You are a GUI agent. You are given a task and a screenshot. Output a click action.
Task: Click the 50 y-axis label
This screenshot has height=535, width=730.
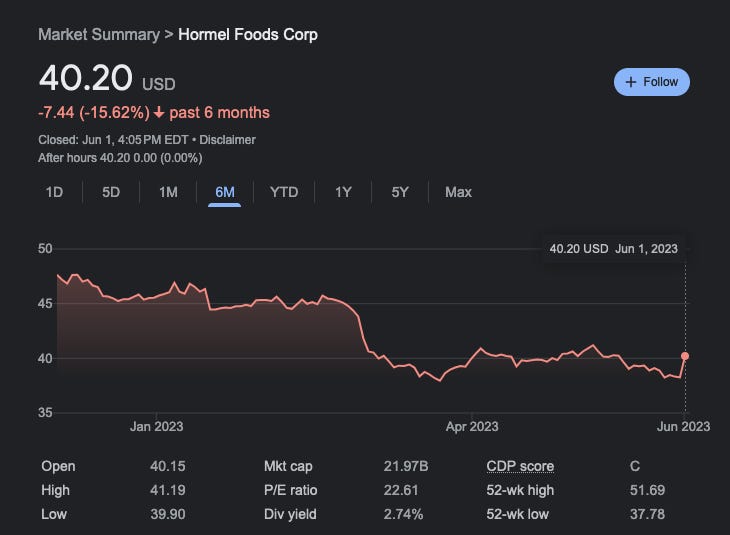click(x=45, y=249)
